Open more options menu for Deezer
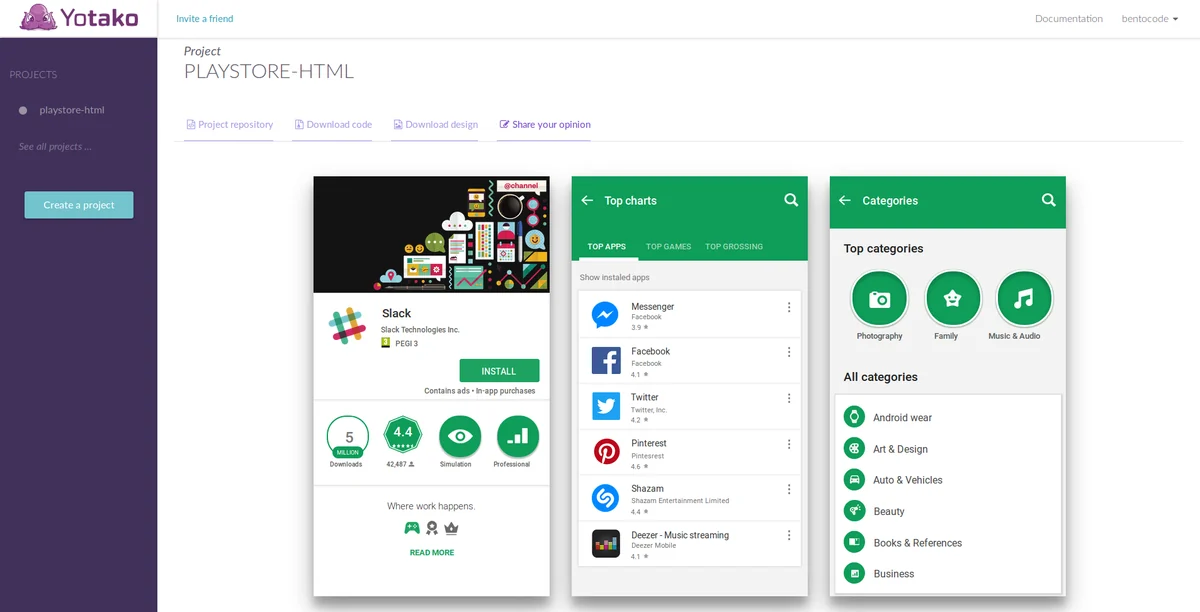1200x612 pixels. (x=789, y=536)
